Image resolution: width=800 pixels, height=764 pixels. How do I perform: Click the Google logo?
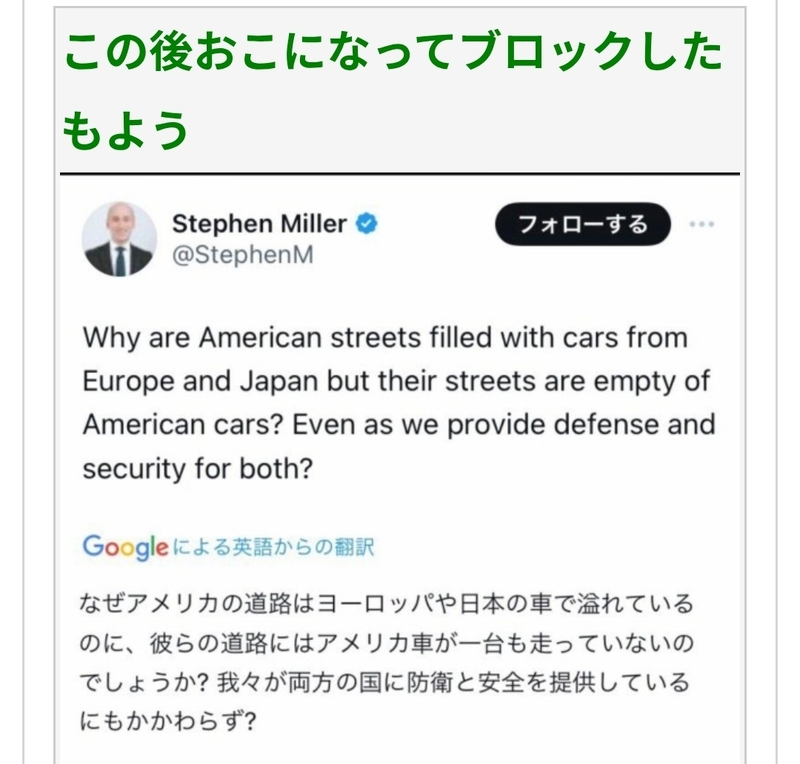pos(125,547)
